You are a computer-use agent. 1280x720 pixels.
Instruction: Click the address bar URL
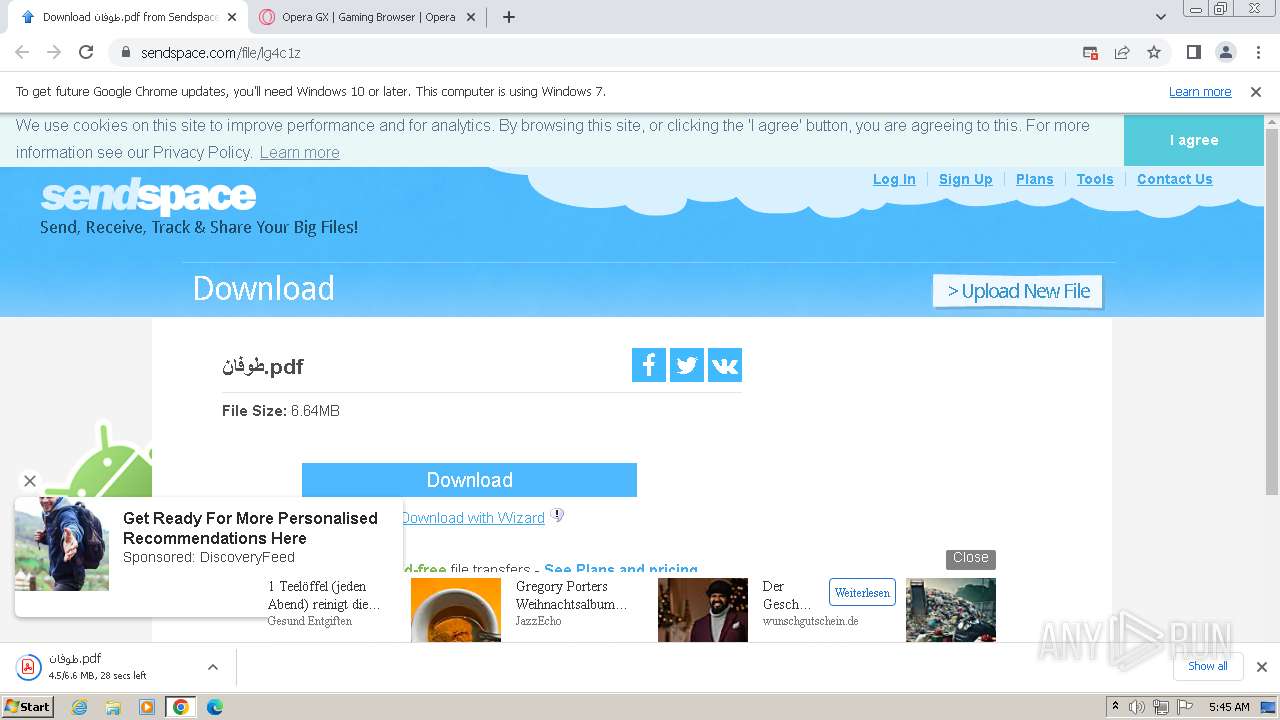221,52
